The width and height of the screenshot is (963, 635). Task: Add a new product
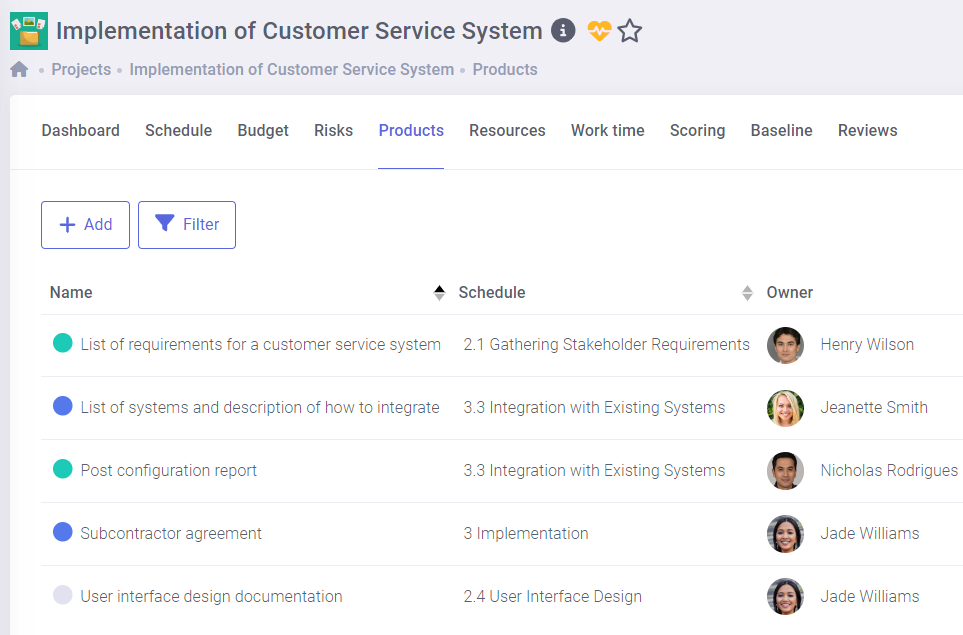85,225
